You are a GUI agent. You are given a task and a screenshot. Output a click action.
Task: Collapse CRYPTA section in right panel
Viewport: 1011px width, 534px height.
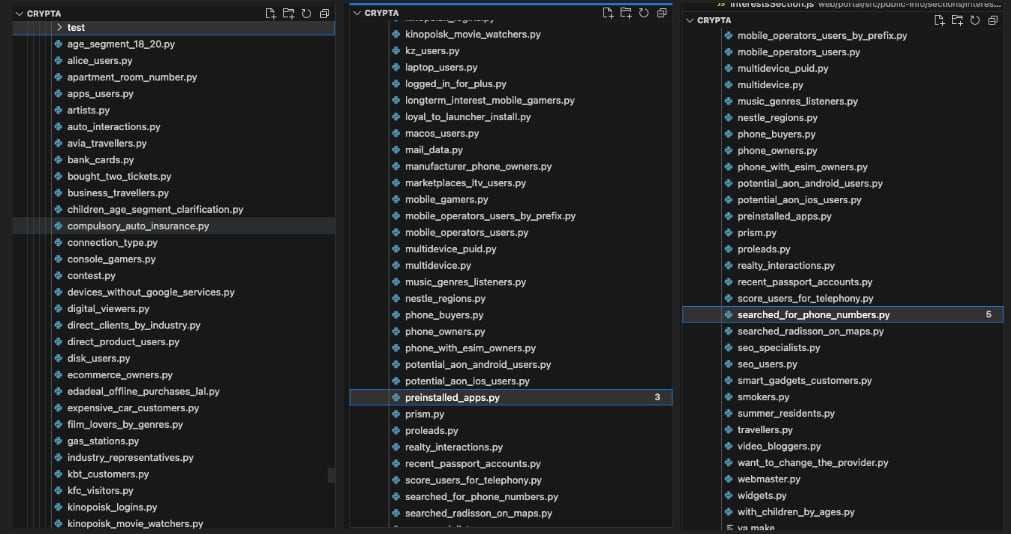(x=688, y=19)
